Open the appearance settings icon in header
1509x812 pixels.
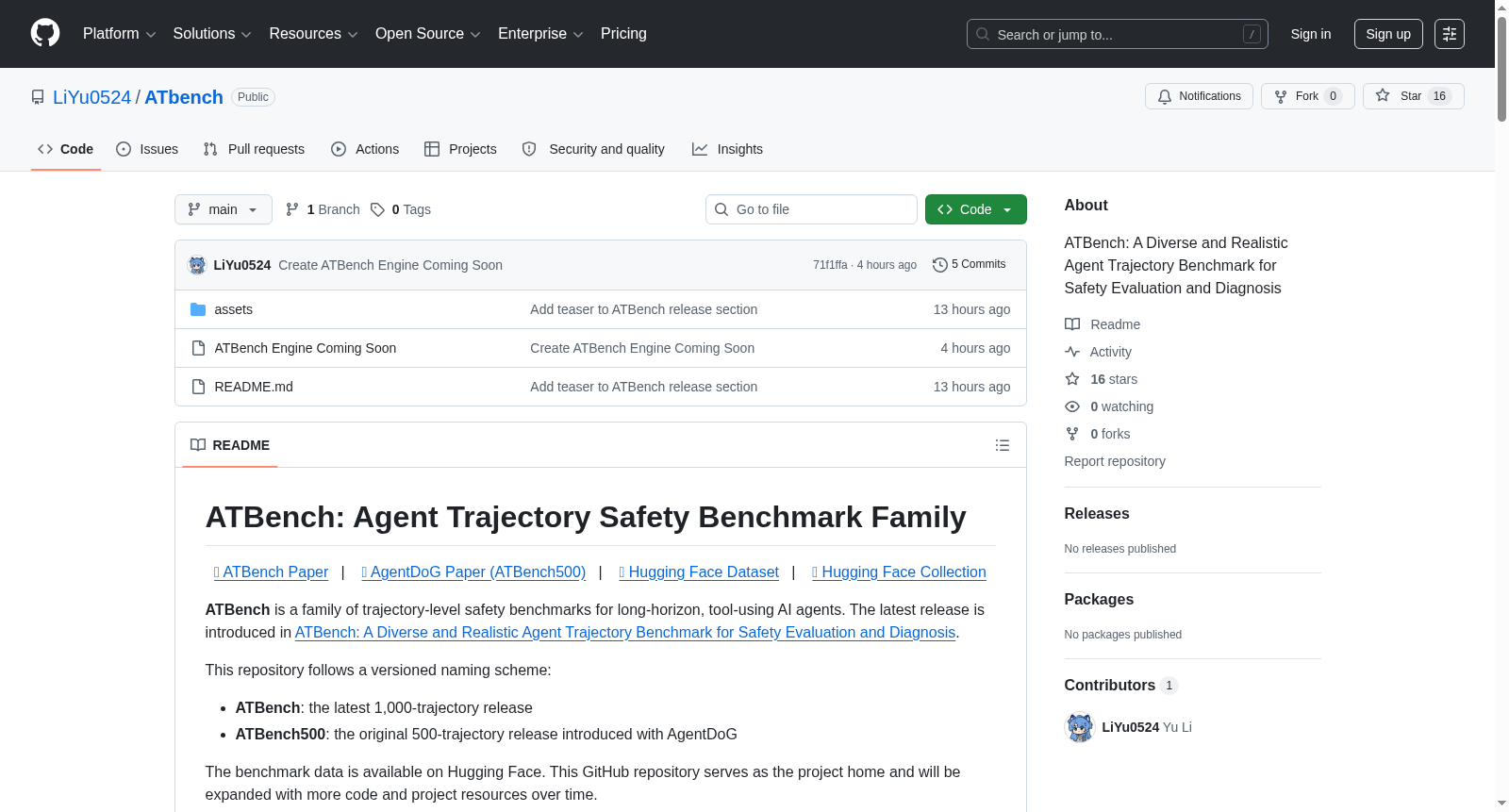tap(1450, 34)
